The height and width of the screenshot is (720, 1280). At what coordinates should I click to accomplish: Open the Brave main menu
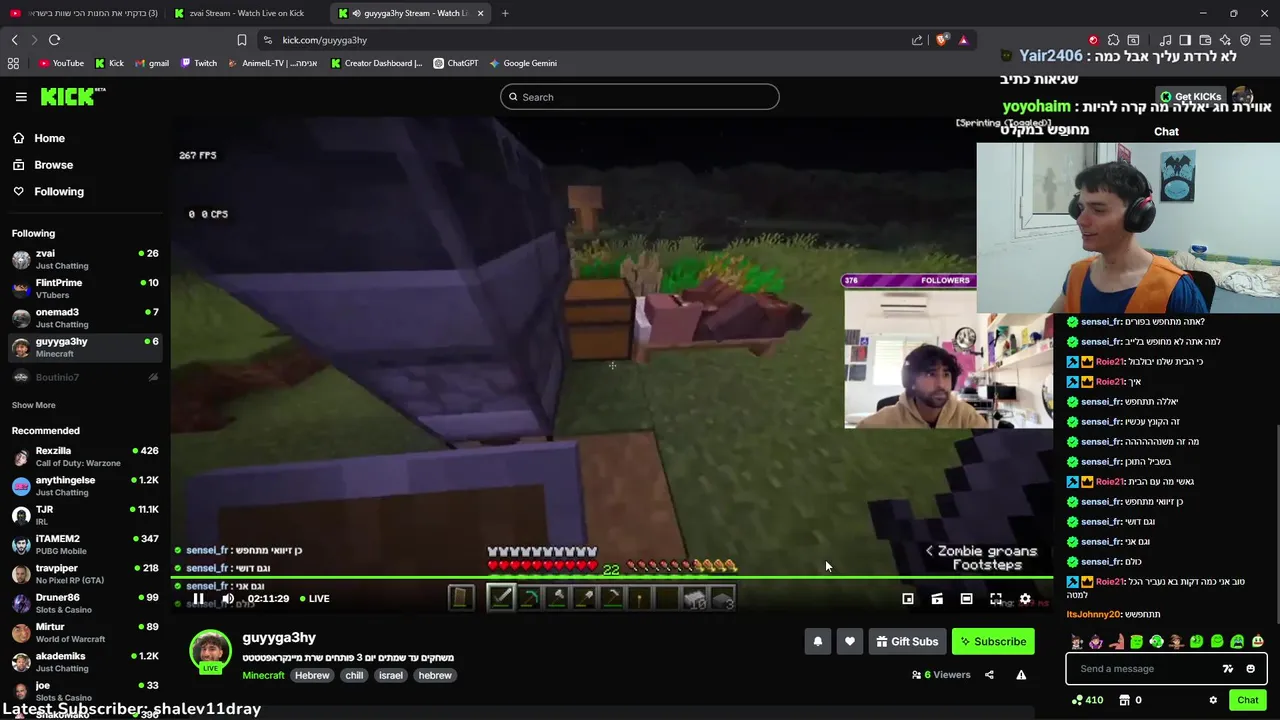tap(1265, 40)
